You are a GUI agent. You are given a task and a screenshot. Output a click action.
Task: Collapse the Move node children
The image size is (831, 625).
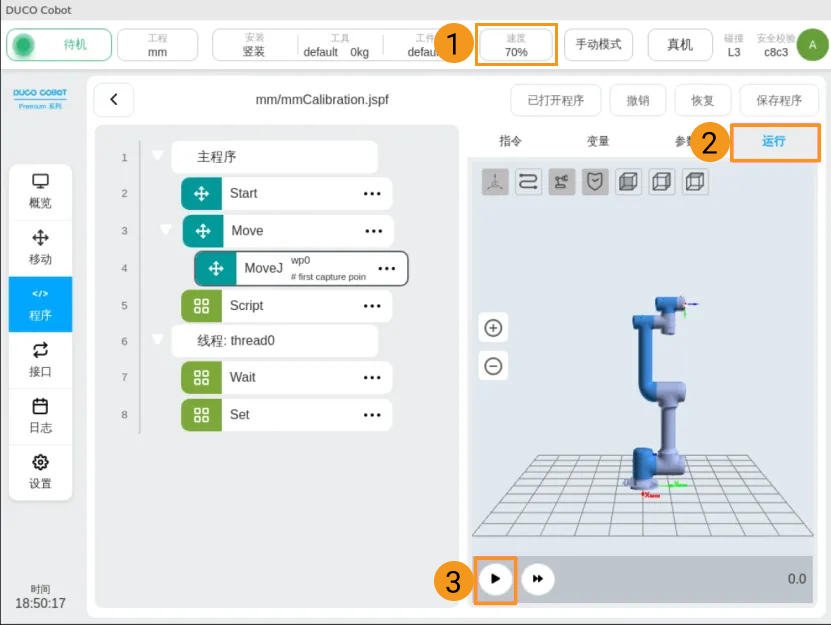(166, 230)
